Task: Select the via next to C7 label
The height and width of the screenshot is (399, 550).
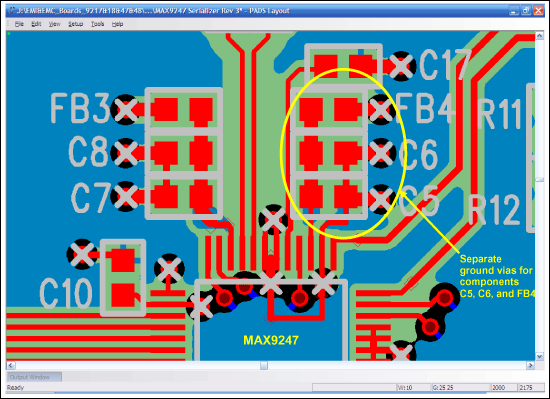Action: click(125, 196)
